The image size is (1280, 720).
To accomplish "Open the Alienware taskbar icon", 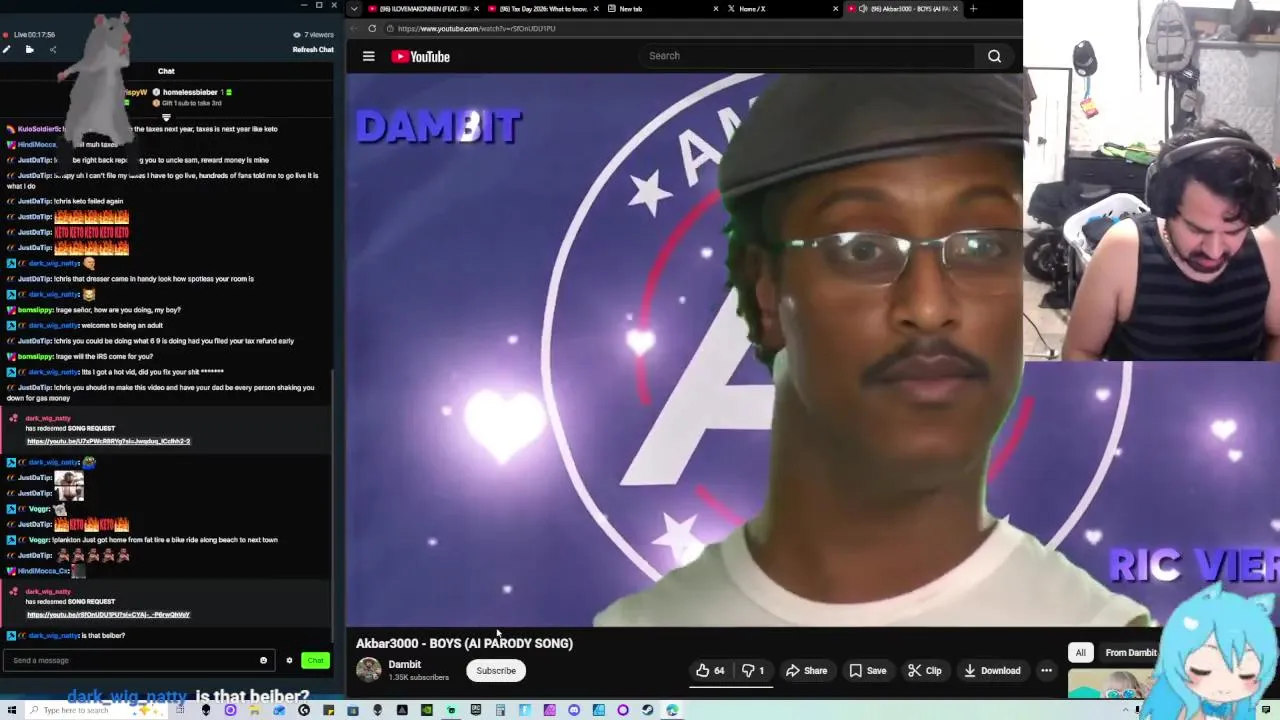I will pos(206,710).
